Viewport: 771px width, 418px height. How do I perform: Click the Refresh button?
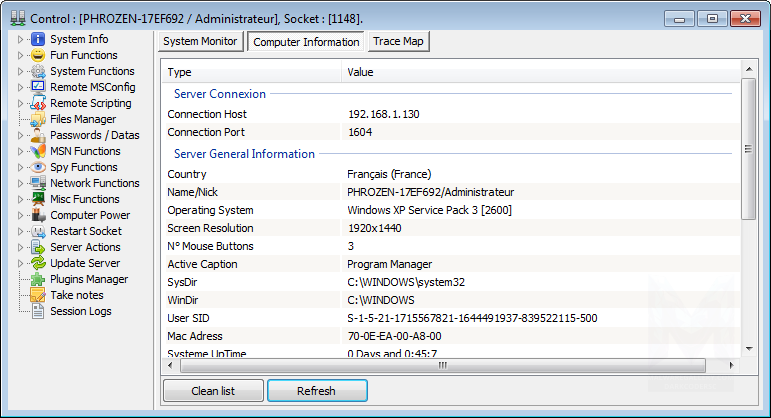(317, 391)
